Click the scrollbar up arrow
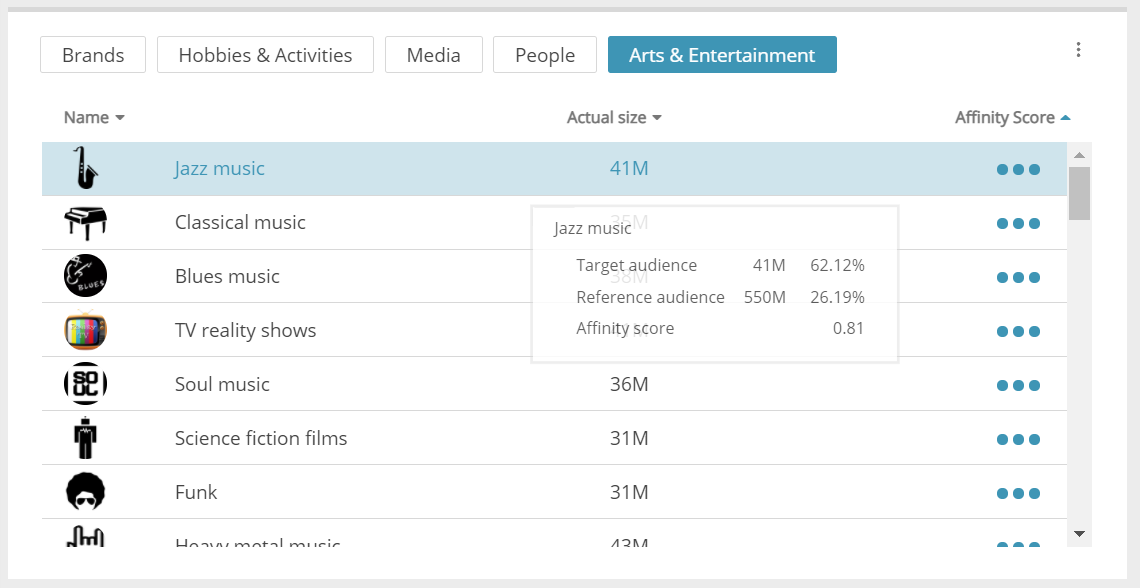 (x=1079, y=155)
